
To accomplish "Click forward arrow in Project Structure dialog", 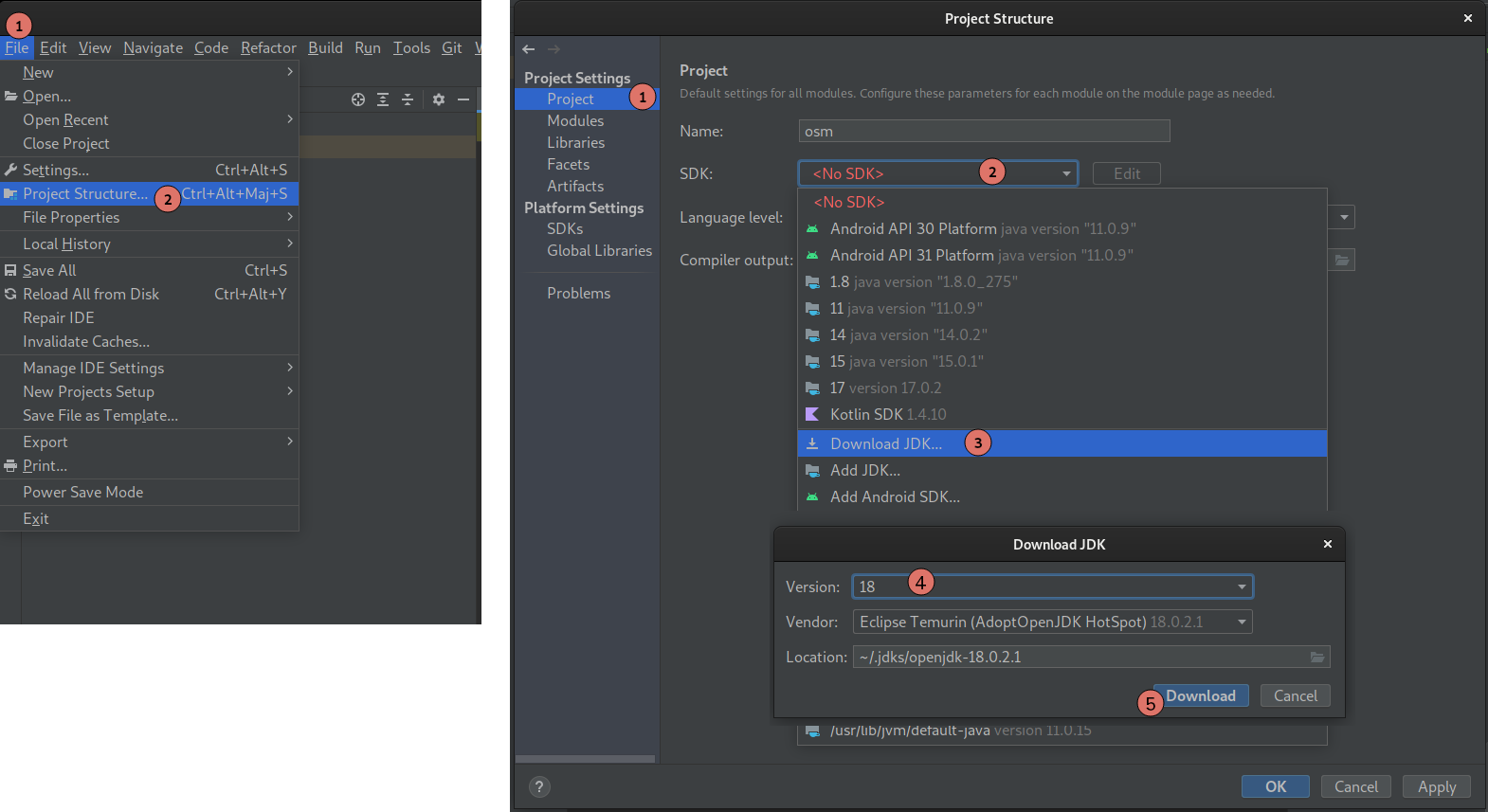I will pos(553,49).
